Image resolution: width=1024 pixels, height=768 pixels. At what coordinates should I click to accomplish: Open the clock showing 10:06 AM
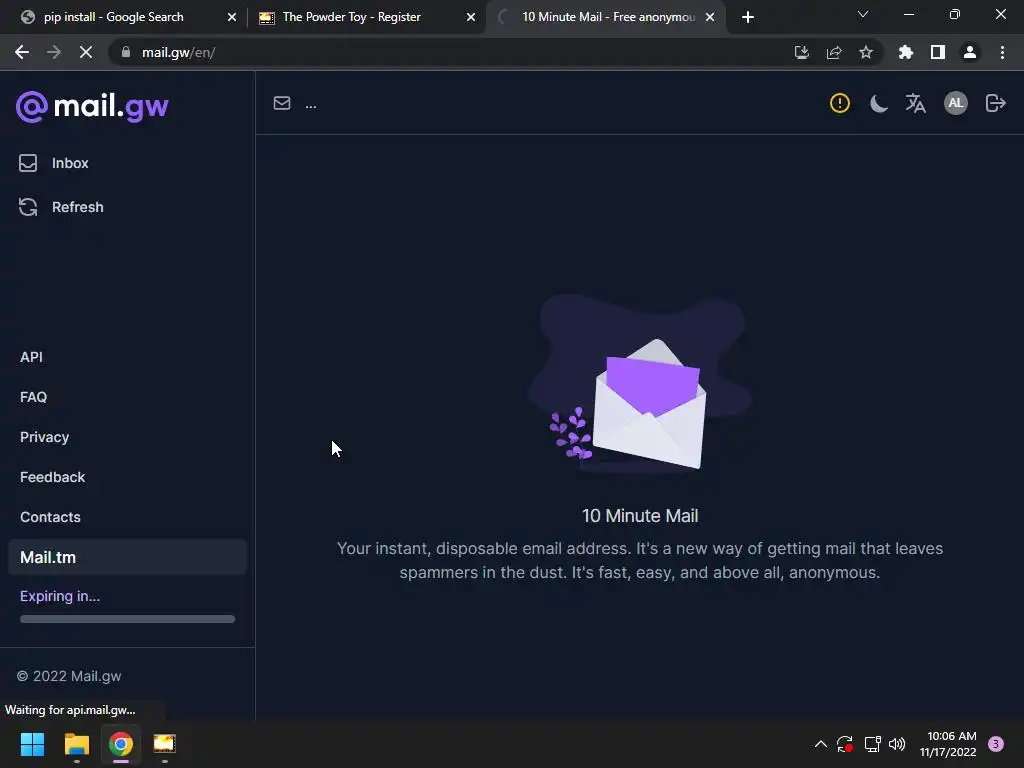pos(948,744)
